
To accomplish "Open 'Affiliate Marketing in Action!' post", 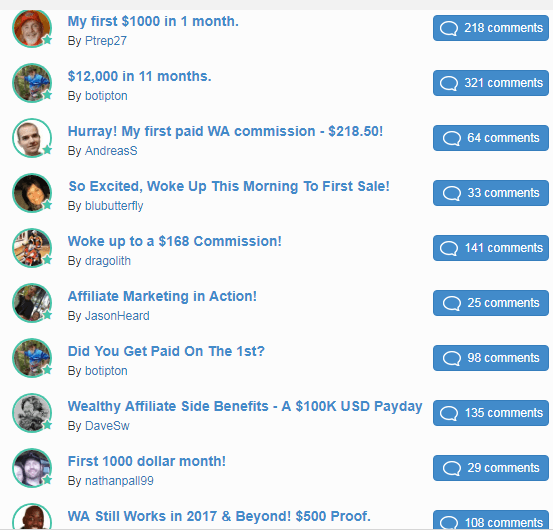I will tap(162, 297).
